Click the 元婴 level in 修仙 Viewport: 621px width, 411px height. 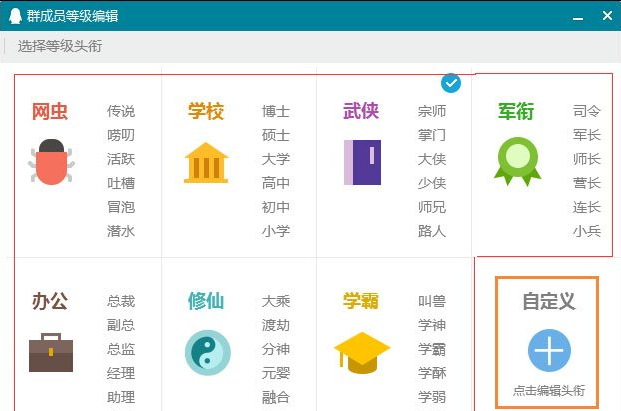coord(276,373)
